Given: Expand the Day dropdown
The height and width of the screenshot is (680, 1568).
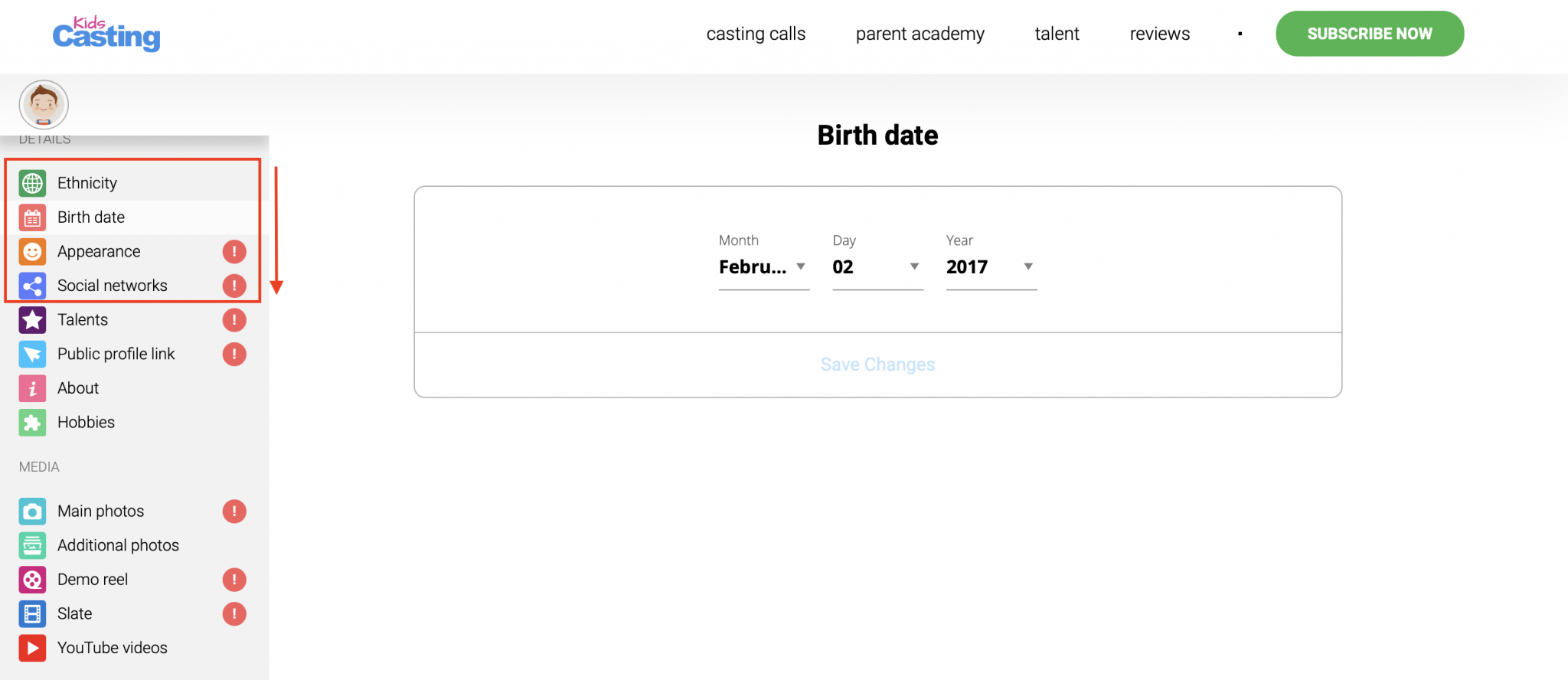Looking at the screenshot, I should [x=877, y=267].
